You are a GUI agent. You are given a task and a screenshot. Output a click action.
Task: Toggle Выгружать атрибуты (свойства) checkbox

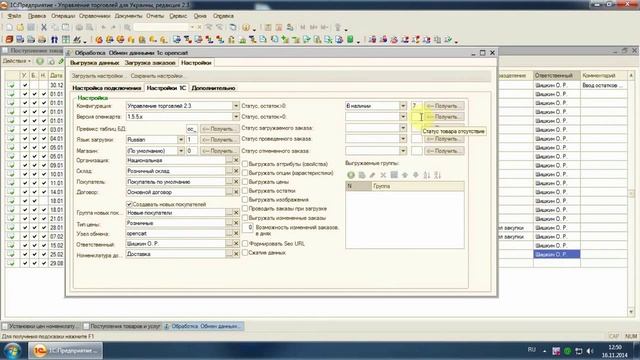point(245,164)
